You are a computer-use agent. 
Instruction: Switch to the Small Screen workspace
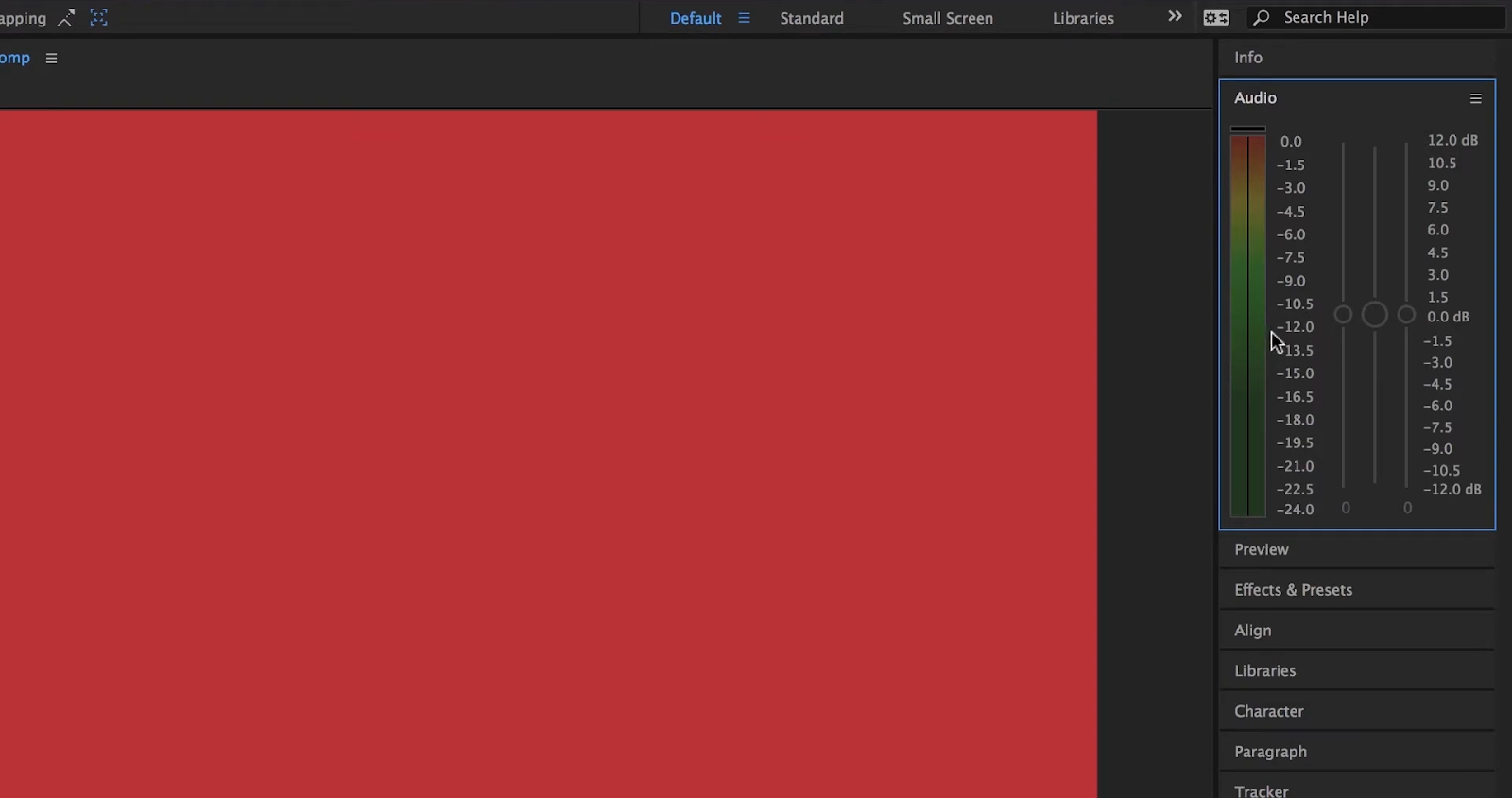948,18
